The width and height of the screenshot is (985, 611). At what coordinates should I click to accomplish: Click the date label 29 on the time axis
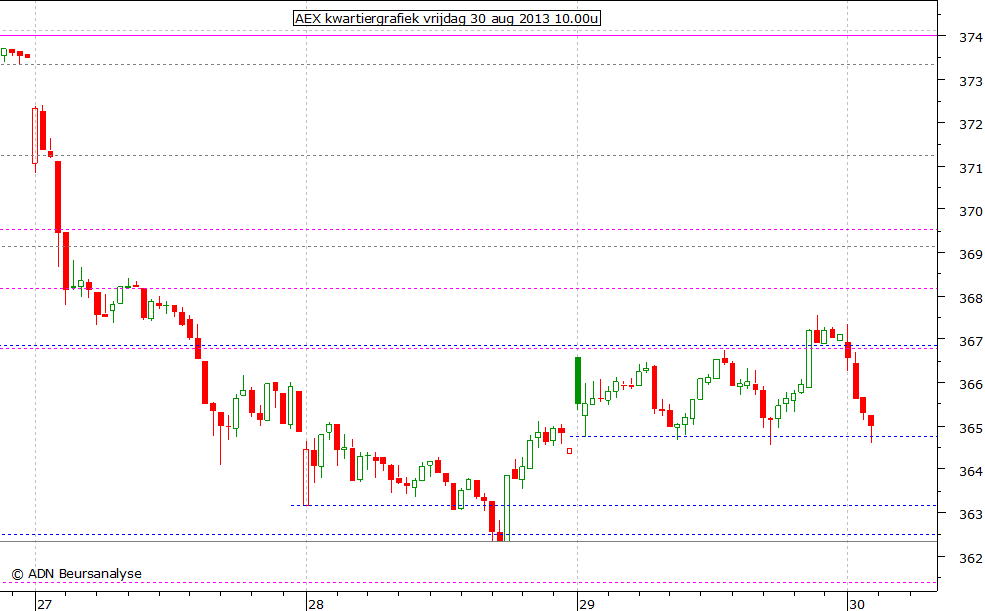pyautogui.click(x=586, y=604)
